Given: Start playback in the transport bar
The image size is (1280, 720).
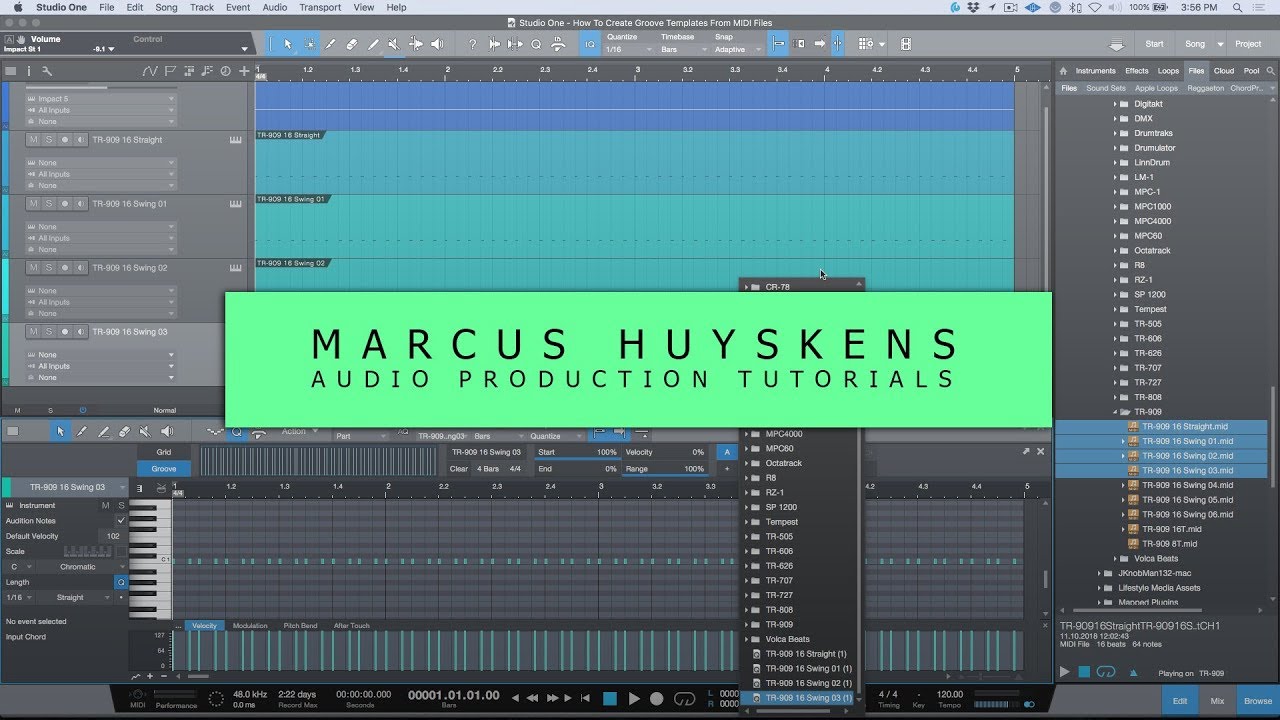Looking at the screenshot, I should (x=634, y=699).
